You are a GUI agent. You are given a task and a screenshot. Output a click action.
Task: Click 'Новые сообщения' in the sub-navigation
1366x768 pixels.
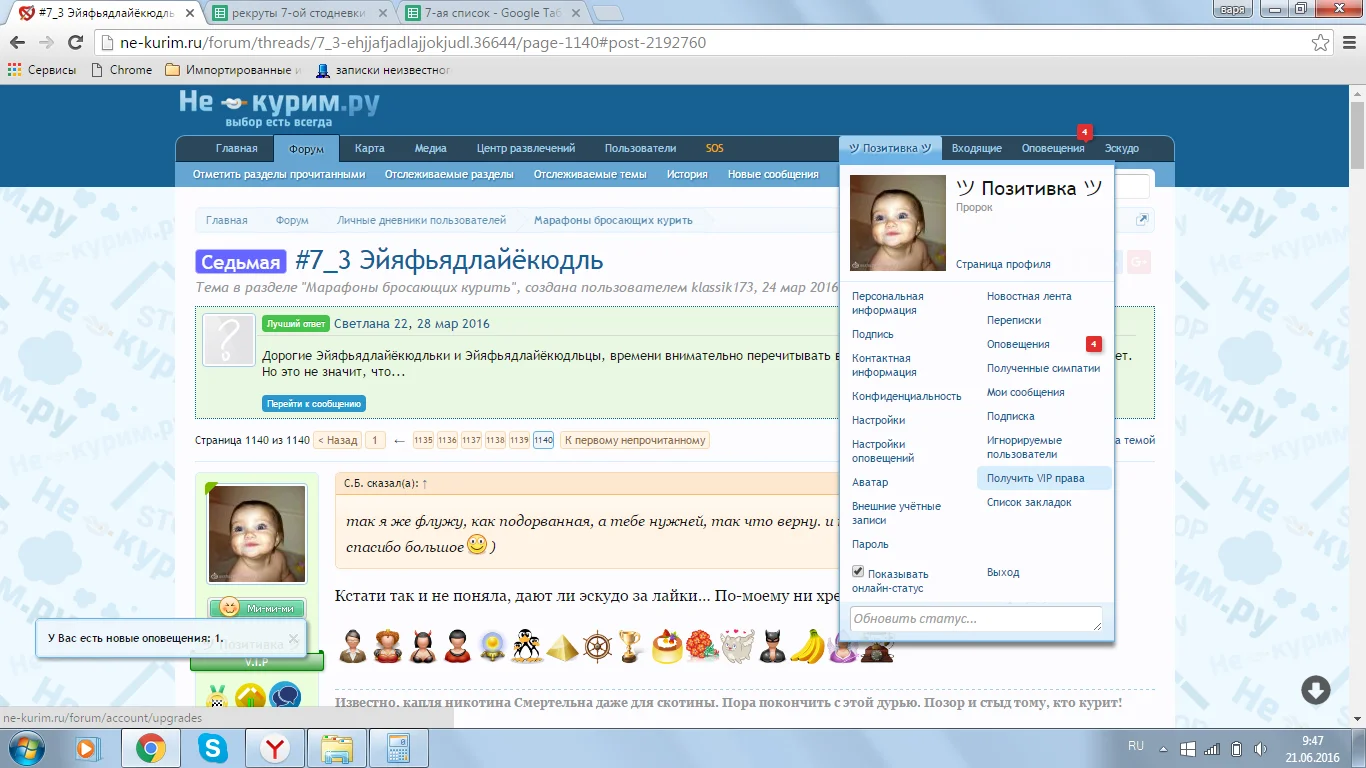point(773,174)
